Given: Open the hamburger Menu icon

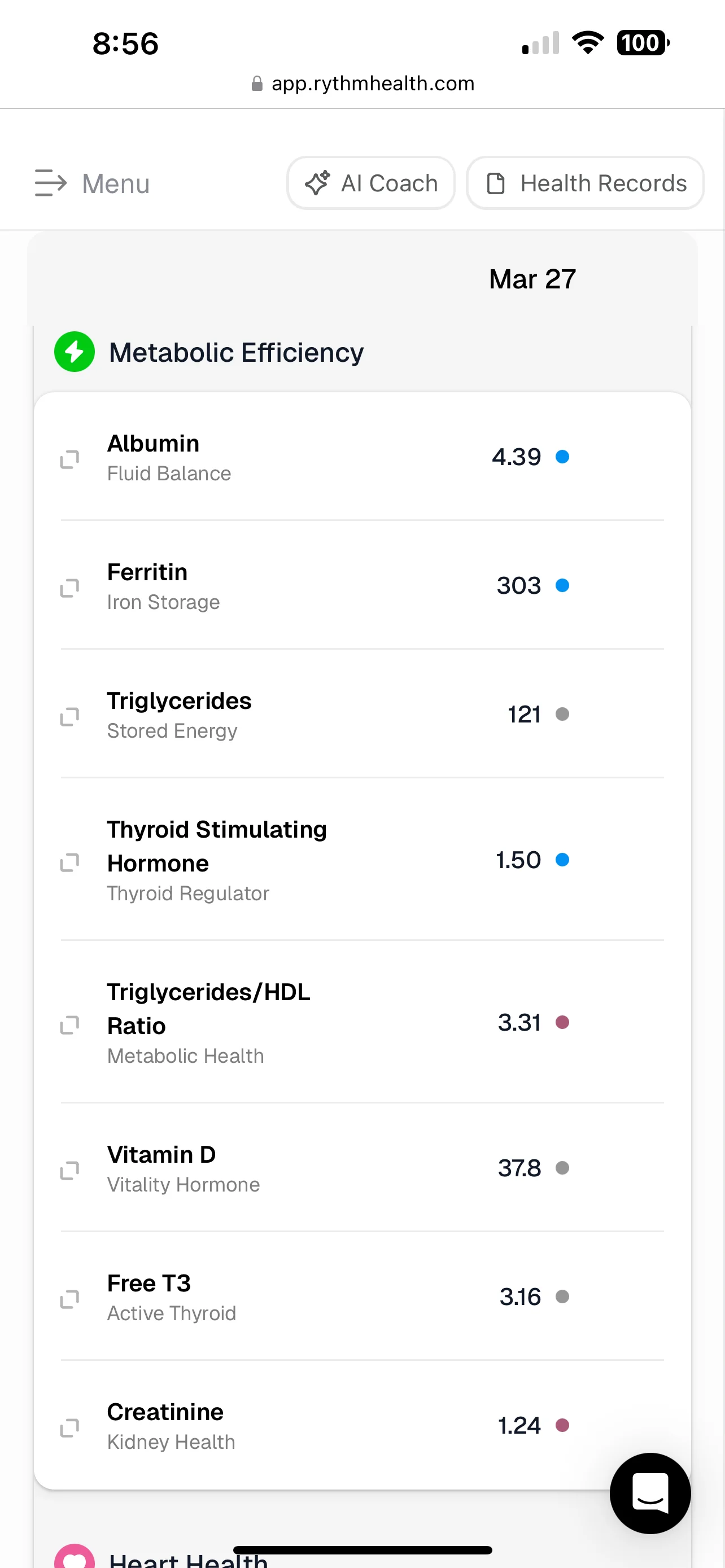Looking at the screenshot, I should (x=50, y=183).
